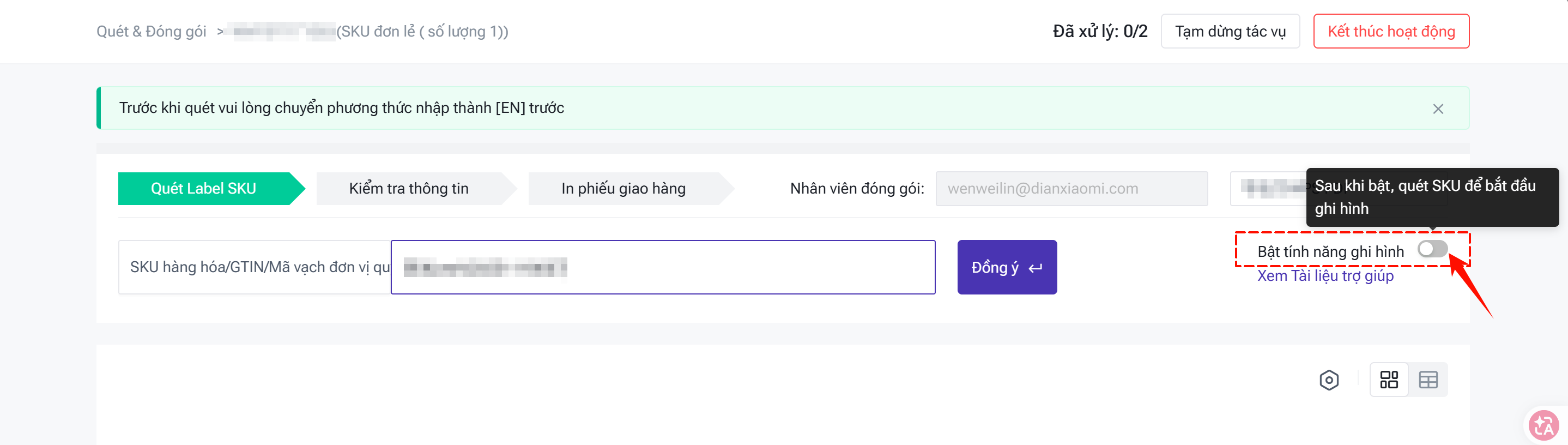
Task: Go back to Quét & Đóng gói breadcrumb
Action: (x=151, y=31)
